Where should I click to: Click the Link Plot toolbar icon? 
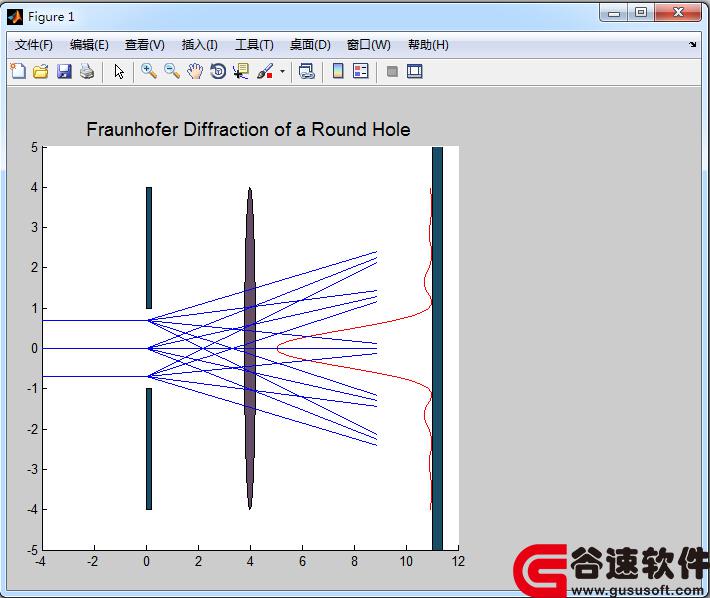click(x=307, y=71)
